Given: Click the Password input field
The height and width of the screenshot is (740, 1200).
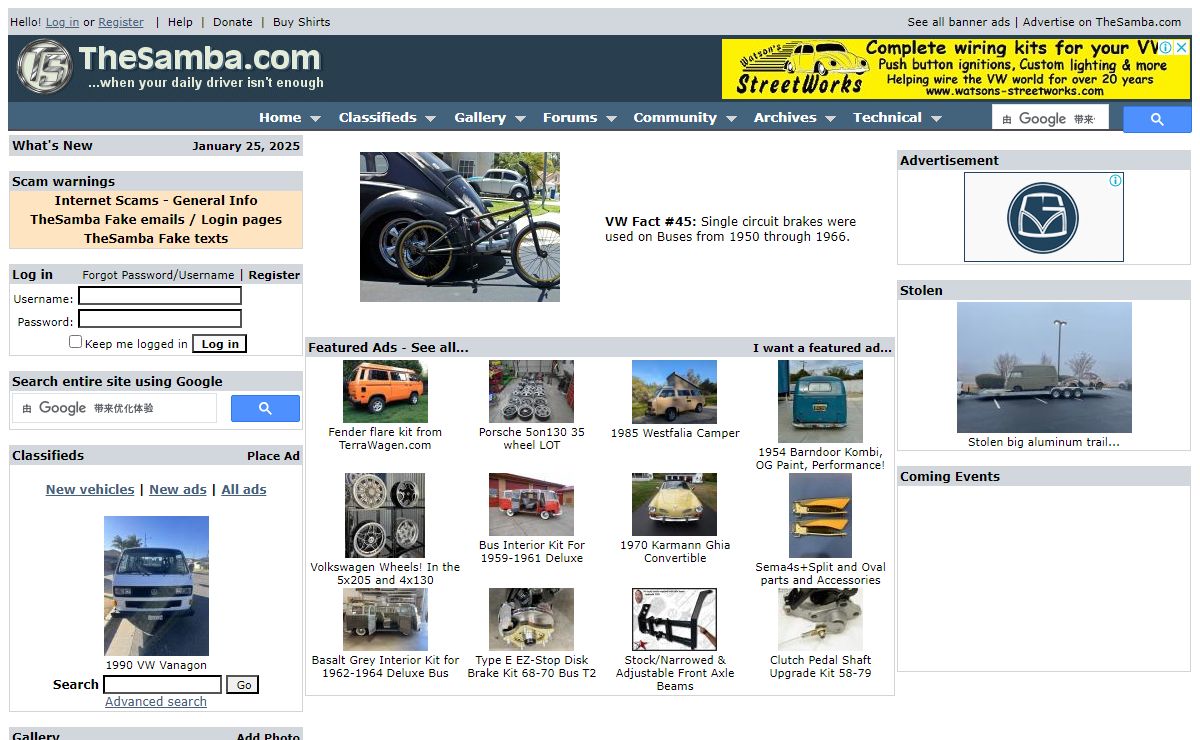Looking at the screenshot, I should tap(160, 319).
